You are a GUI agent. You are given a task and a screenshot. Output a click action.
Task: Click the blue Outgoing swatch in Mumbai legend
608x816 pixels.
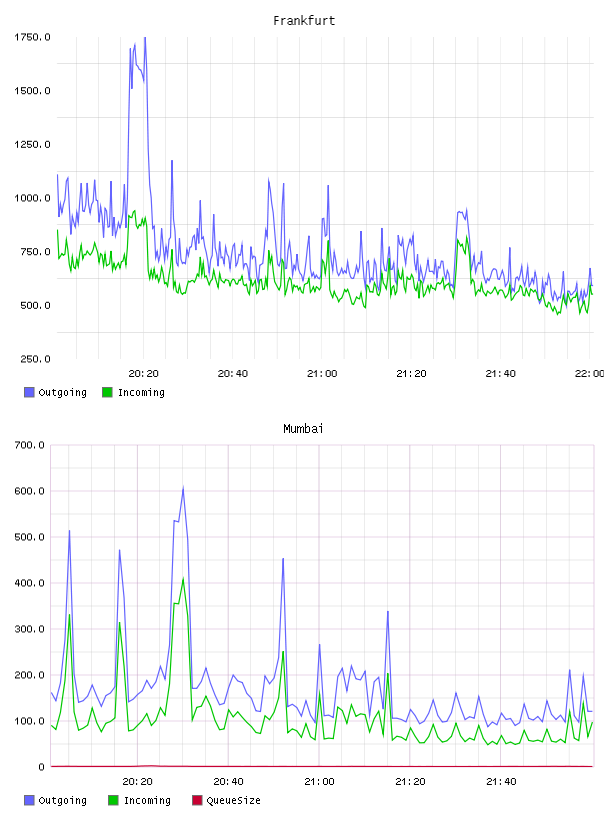point(29,800)
